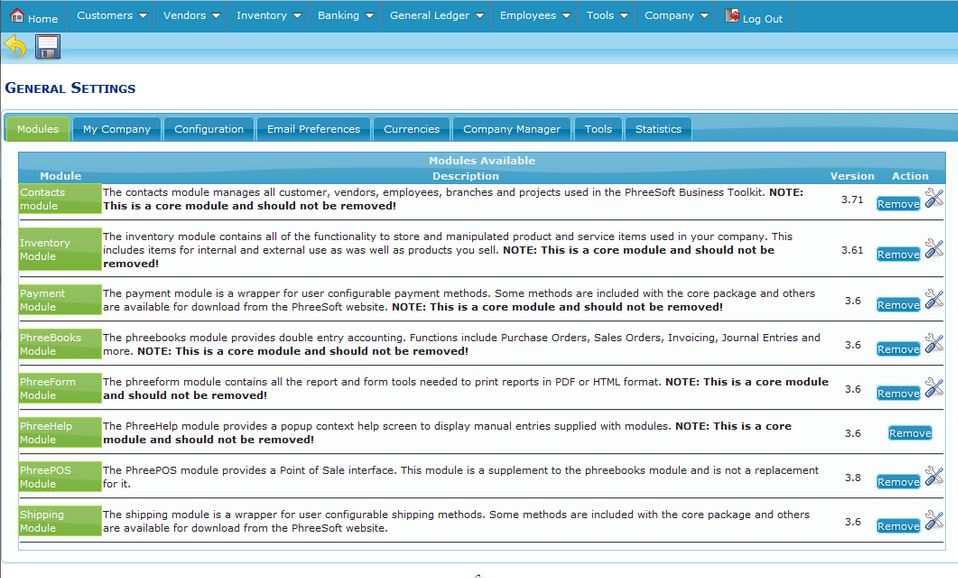Click the yellow back arrow icon
The image size is (958, 578).
pos(15,46)
